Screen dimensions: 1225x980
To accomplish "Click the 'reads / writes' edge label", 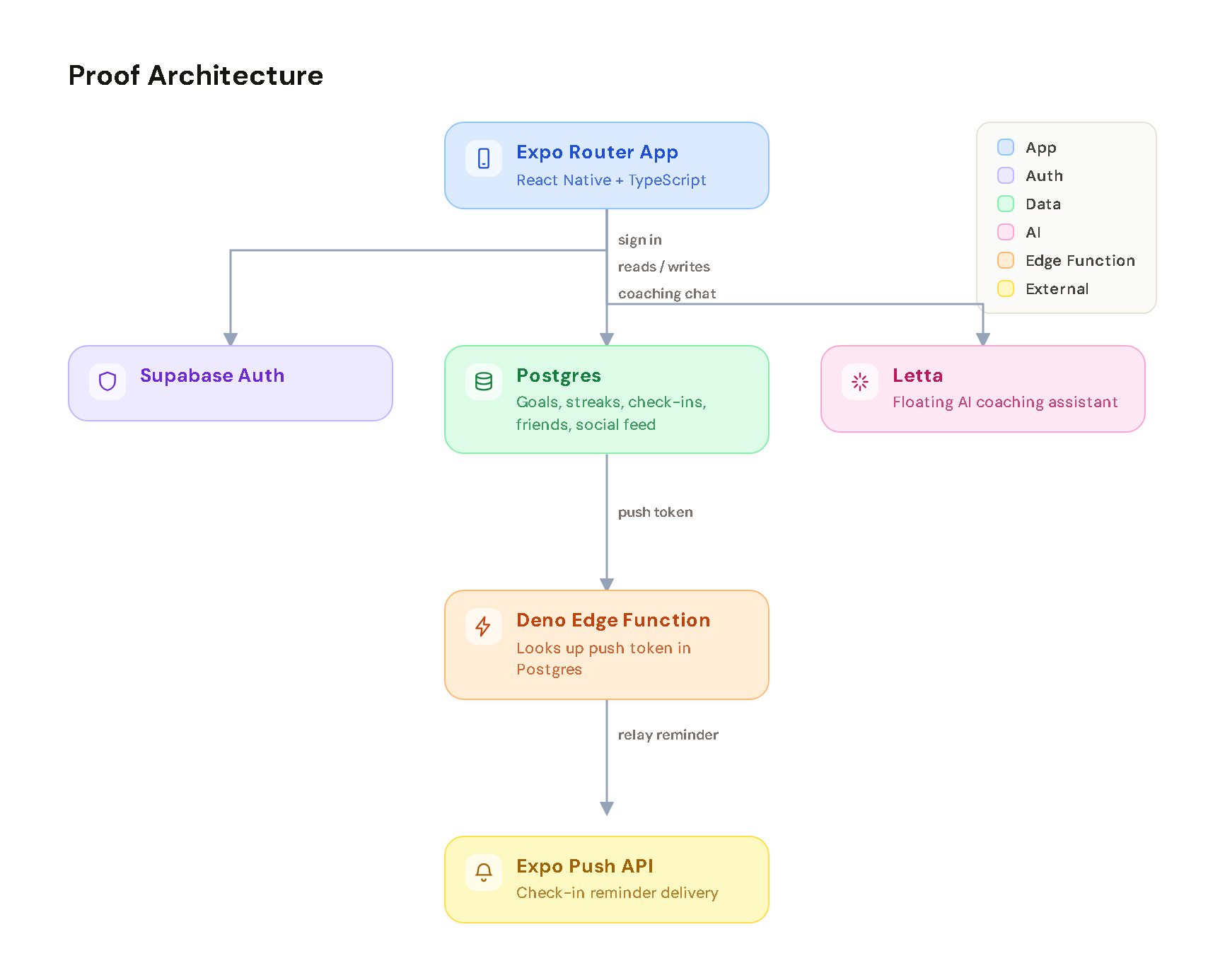I will click(664, 267).
